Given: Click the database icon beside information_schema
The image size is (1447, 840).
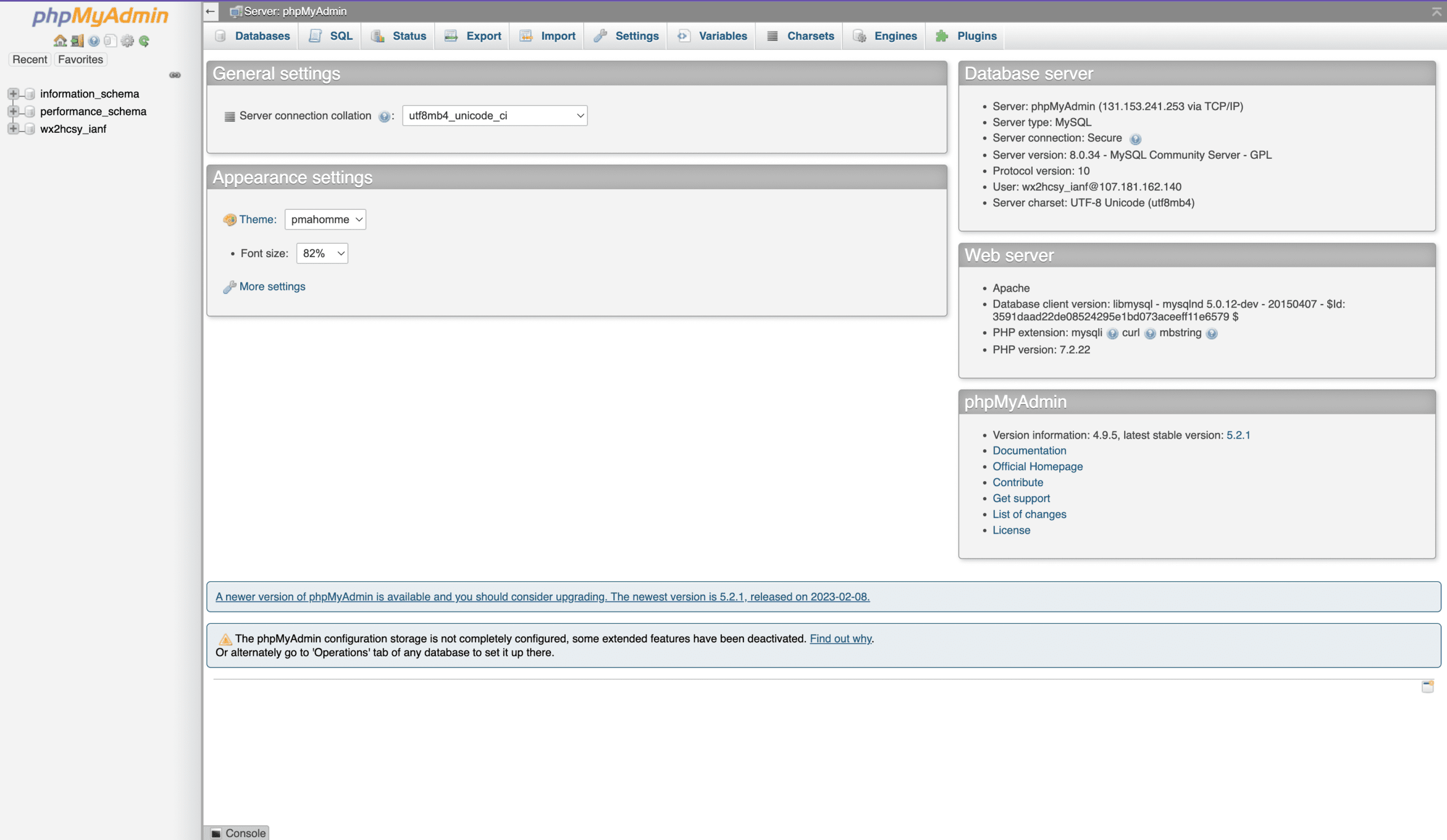Looking at the screenshot, I should [x=30, y=94].
